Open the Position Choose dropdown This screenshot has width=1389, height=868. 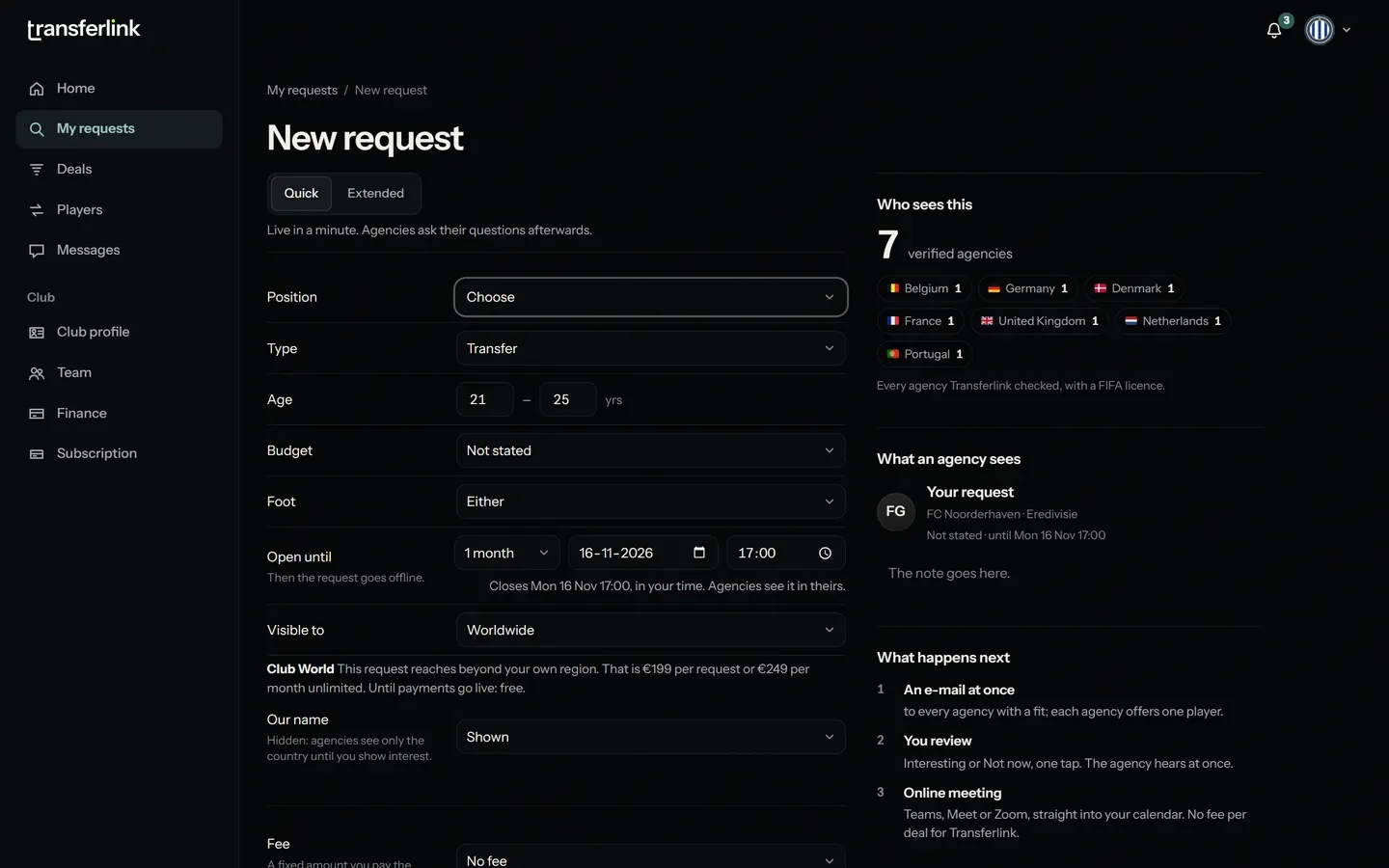click(x=651, y=297)
